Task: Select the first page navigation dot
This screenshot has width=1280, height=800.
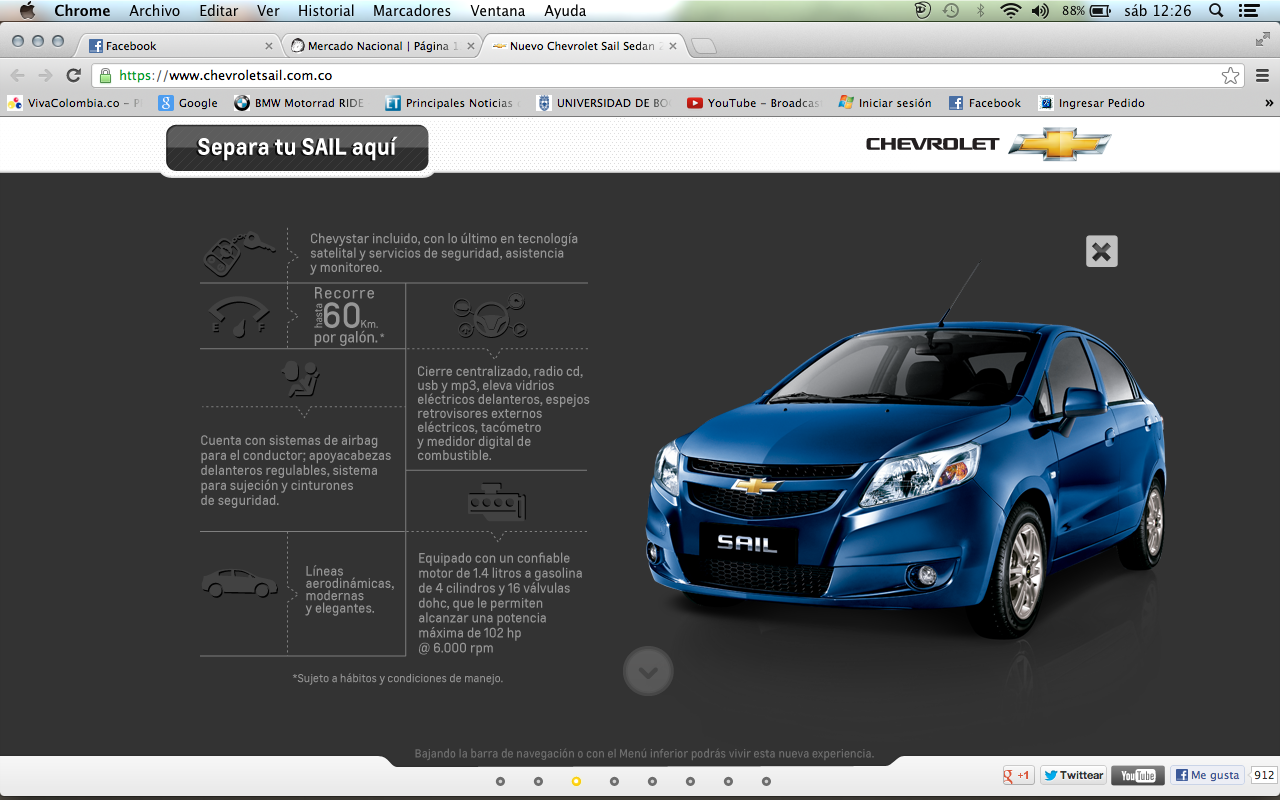Action: click(500, 781)
